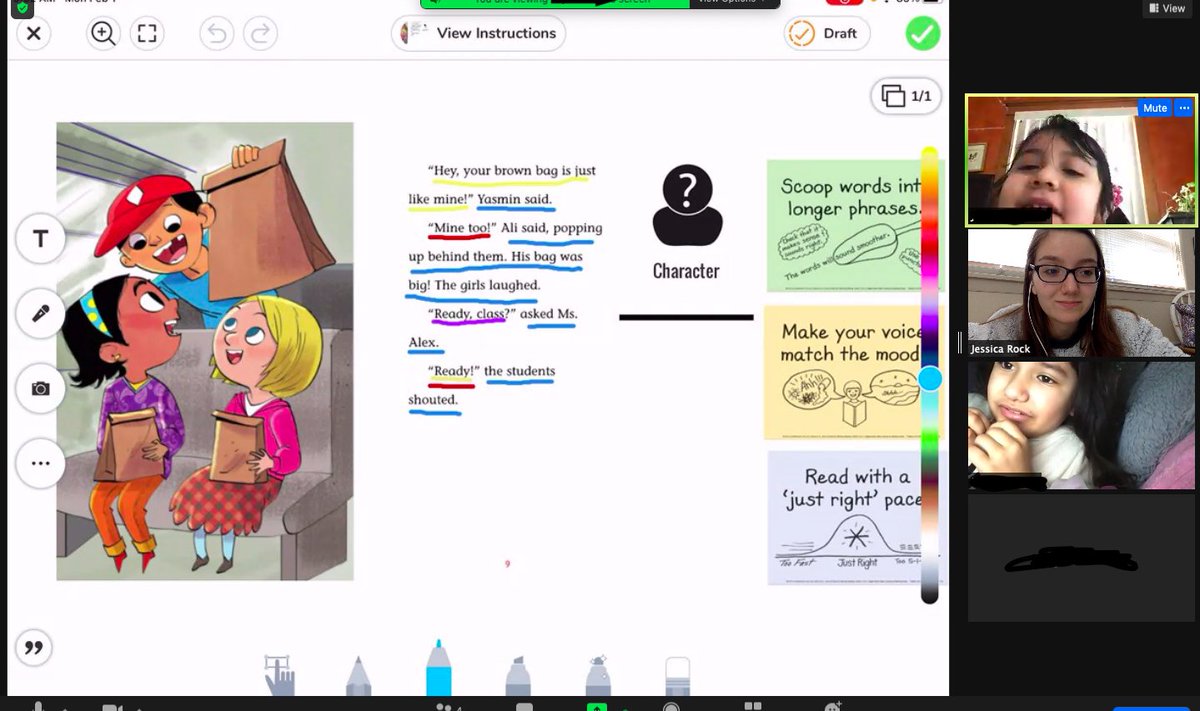Close the activity with the X button
The image size is (1200, 711).
click(x=34, y=33)
